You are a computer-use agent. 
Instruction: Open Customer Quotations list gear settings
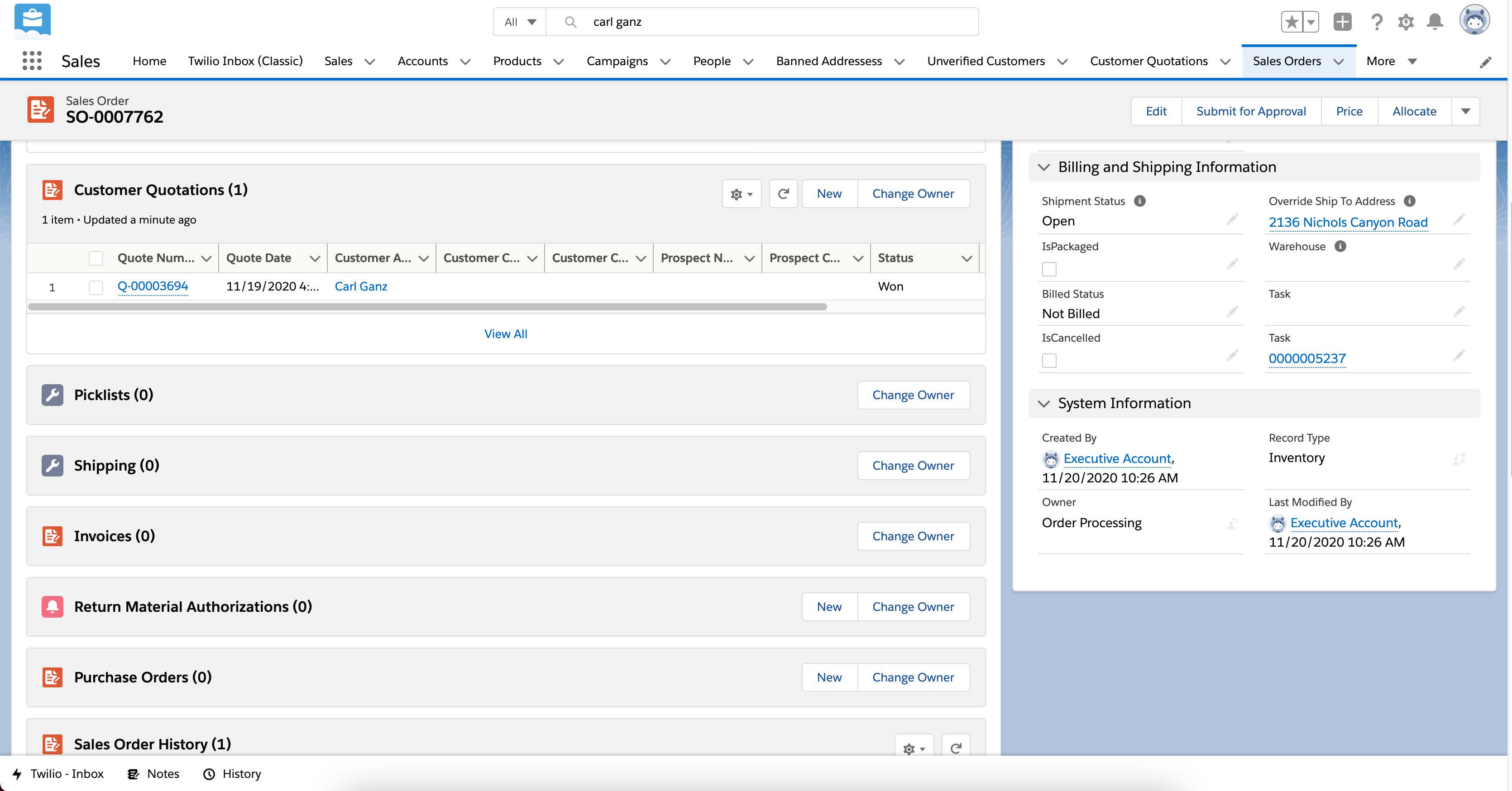tap(742, 194)
